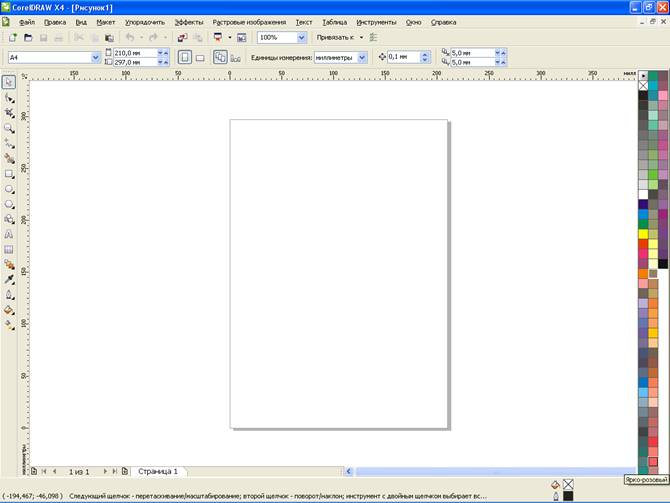Go to the previous page navigator button

(x=55, y=471)
